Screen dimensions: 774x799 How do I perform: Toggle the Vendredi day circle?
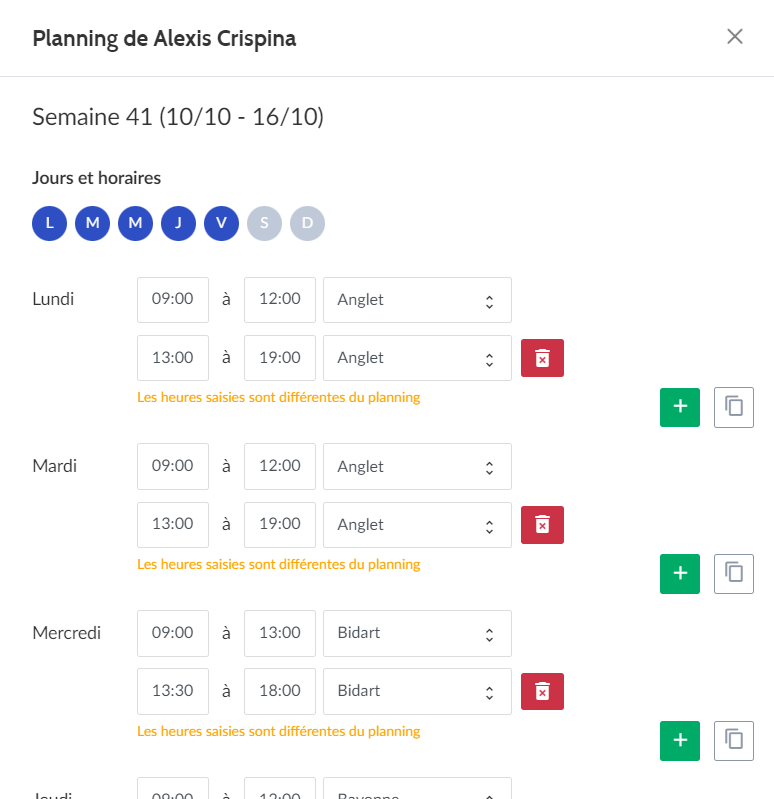(x=222, y=223)
